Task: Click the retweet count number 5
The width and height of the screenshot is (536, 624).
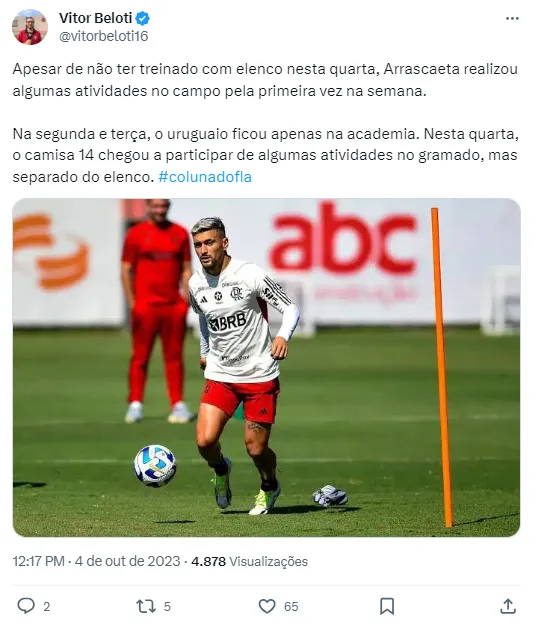Action: (167, 606)
